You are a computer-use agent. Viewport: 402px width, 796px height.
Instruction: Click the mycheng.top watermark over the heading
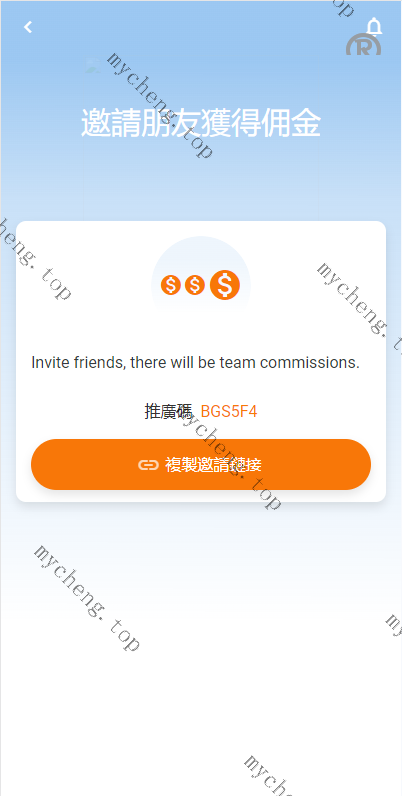pyautogui.click(x=159, y=105)
